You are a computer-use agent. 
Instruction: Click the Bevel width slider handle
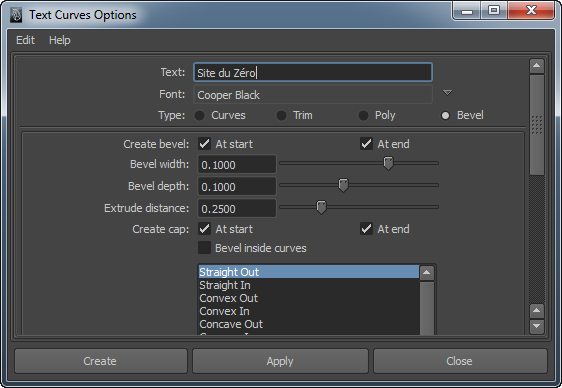pos(388,163)
